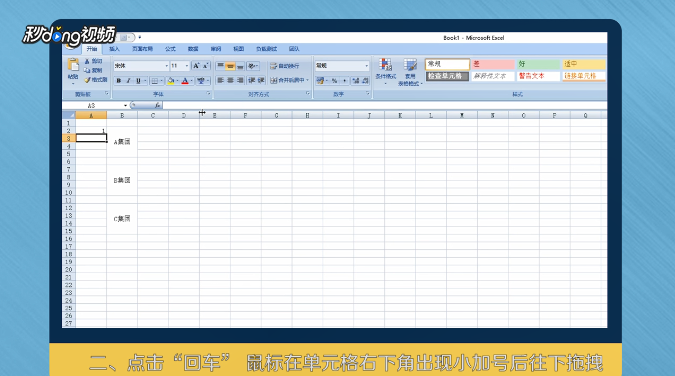The height and width of the screenshot is (376, 675).
Task: Click the Copy icon
Action: point(87,71)
